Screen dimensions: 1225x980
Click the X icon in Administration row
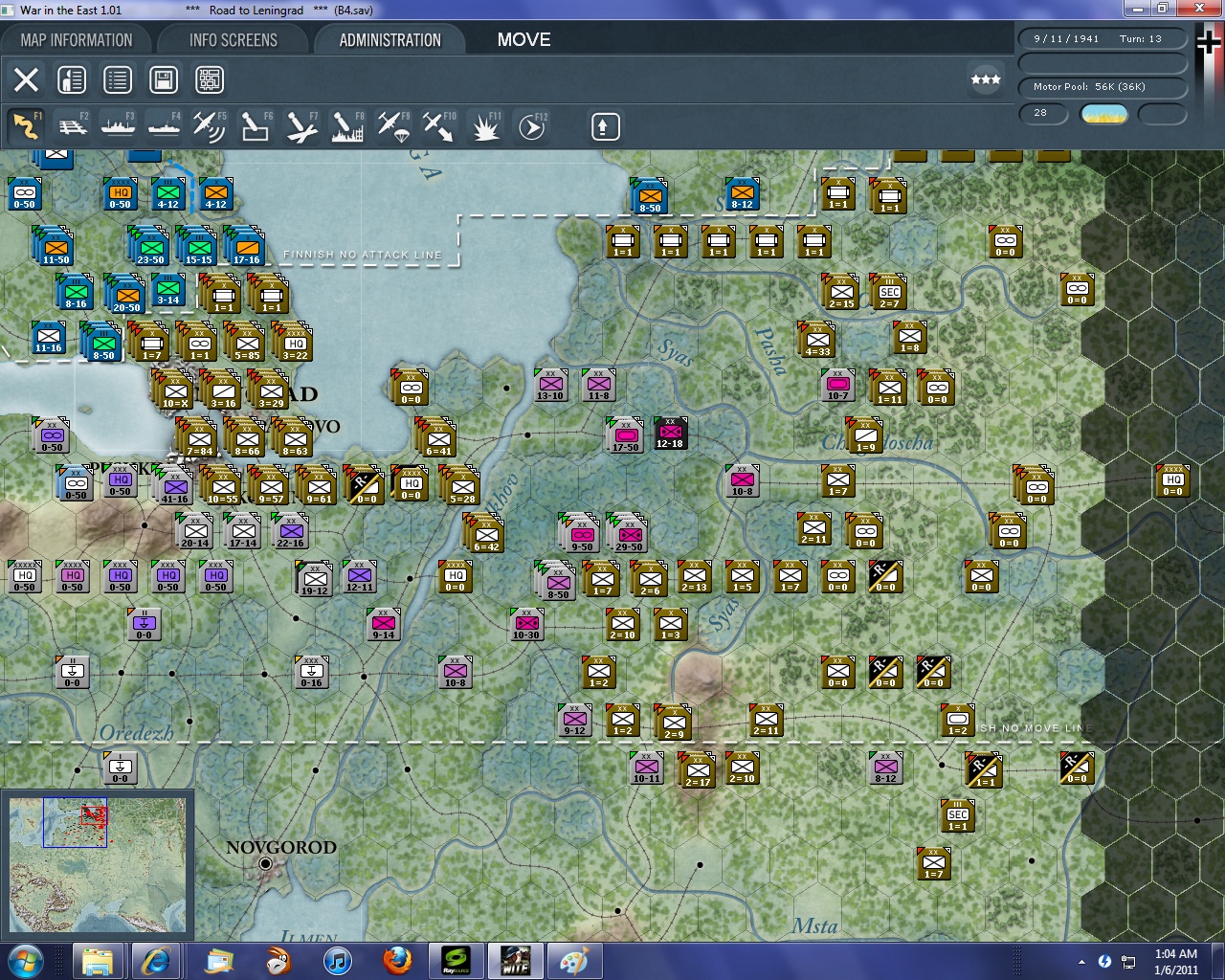click(x=26, y=79)
